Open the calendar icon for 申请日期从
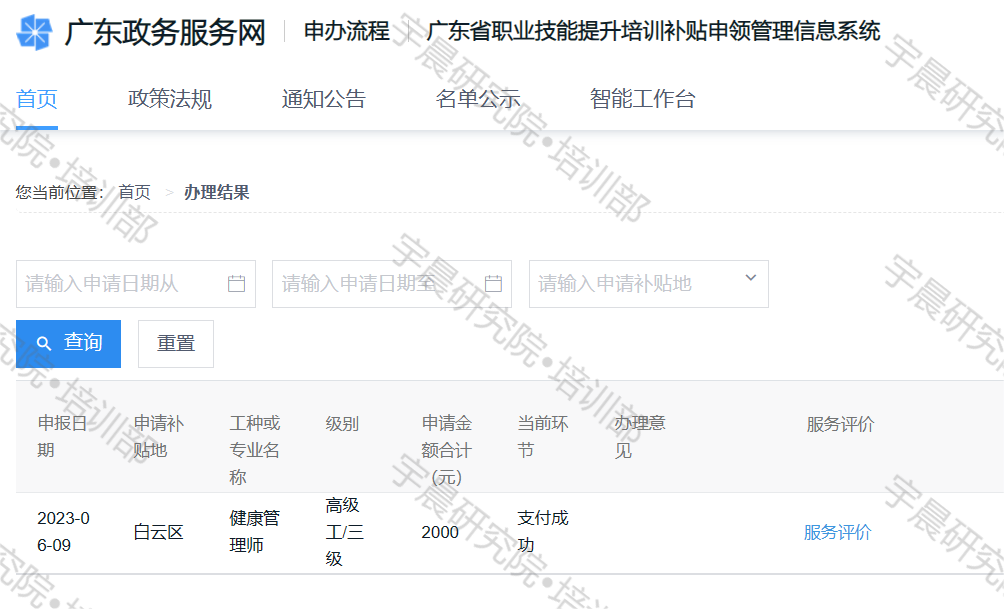This screenshot has height=609, width=1004. pos(236,284)
